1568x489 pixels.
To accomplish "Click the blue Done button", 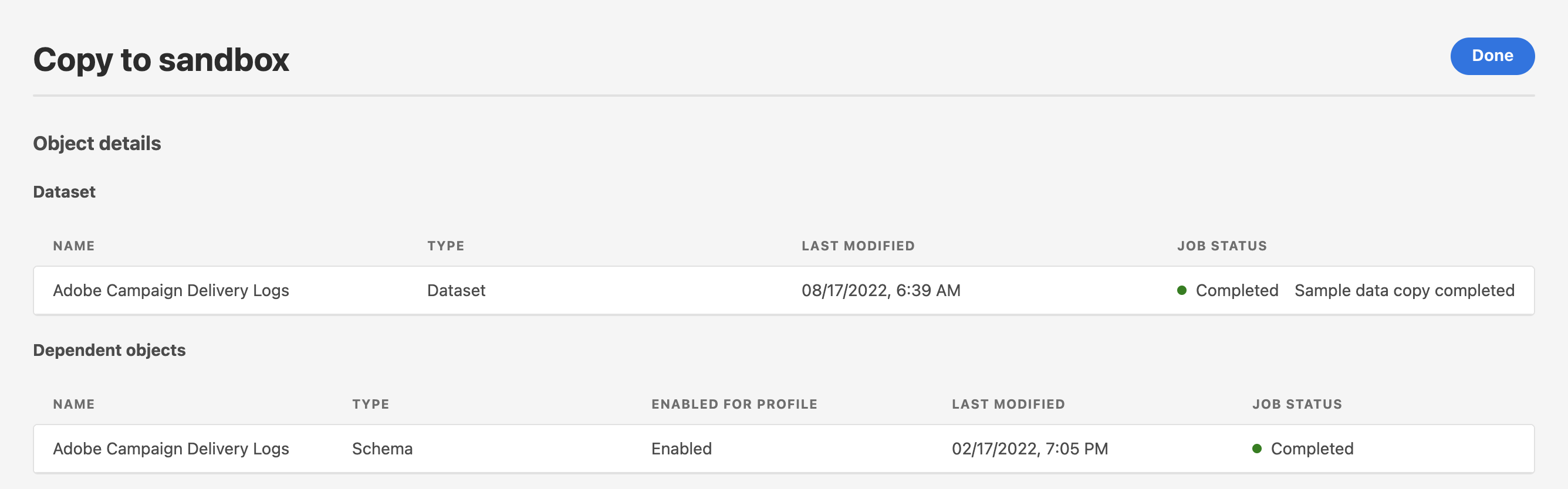I will click(1492, 56).
